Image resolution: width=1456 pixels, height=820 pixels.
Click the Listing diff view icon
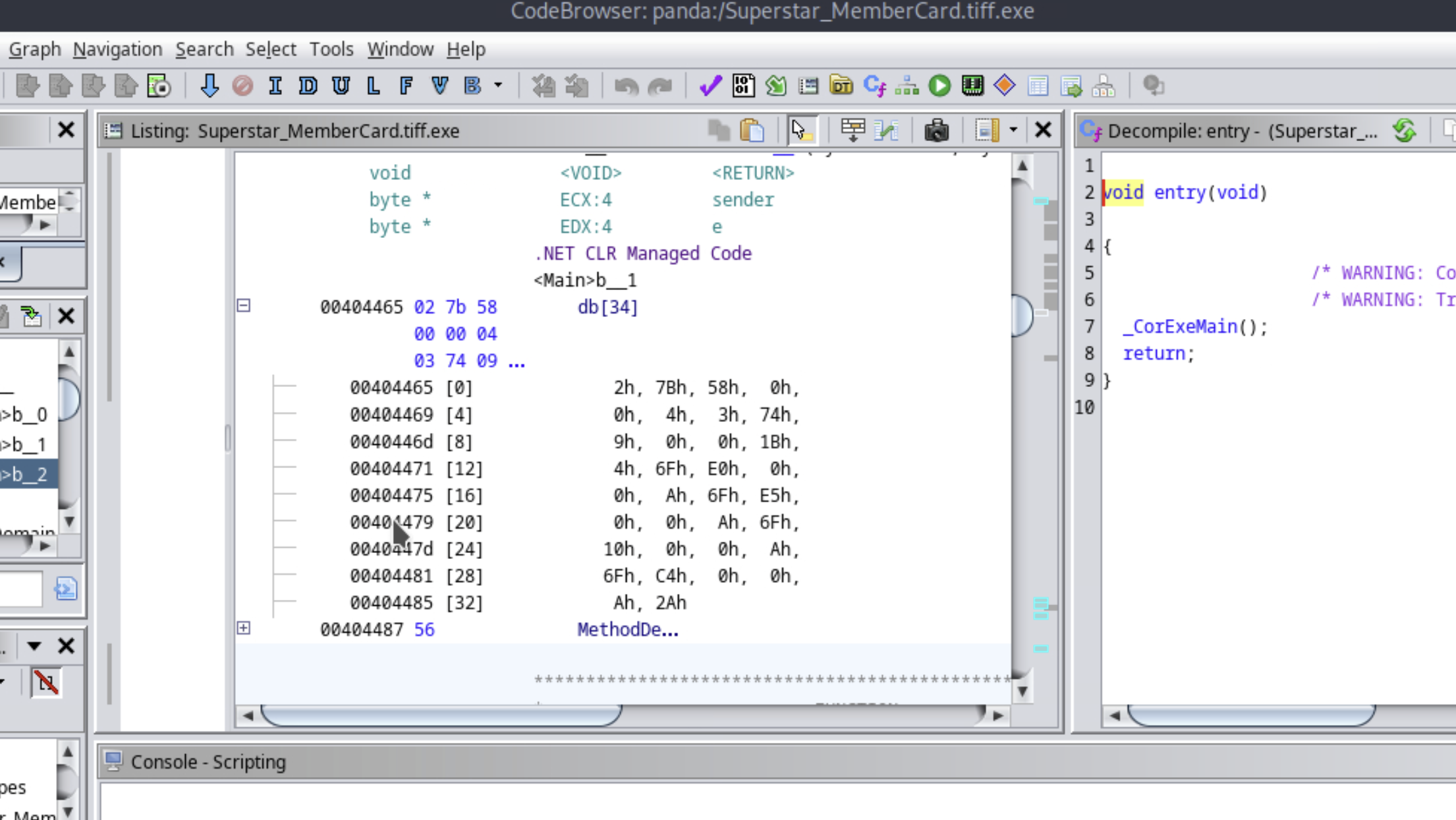pos(887,131)
